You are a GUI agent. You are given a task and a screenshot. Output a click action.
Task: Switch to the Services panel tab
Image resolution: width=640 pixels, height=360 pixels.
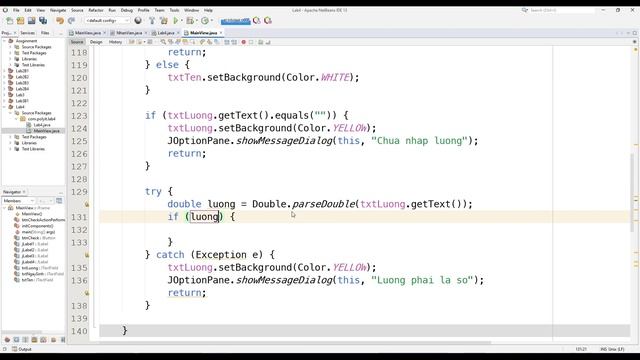27,33
